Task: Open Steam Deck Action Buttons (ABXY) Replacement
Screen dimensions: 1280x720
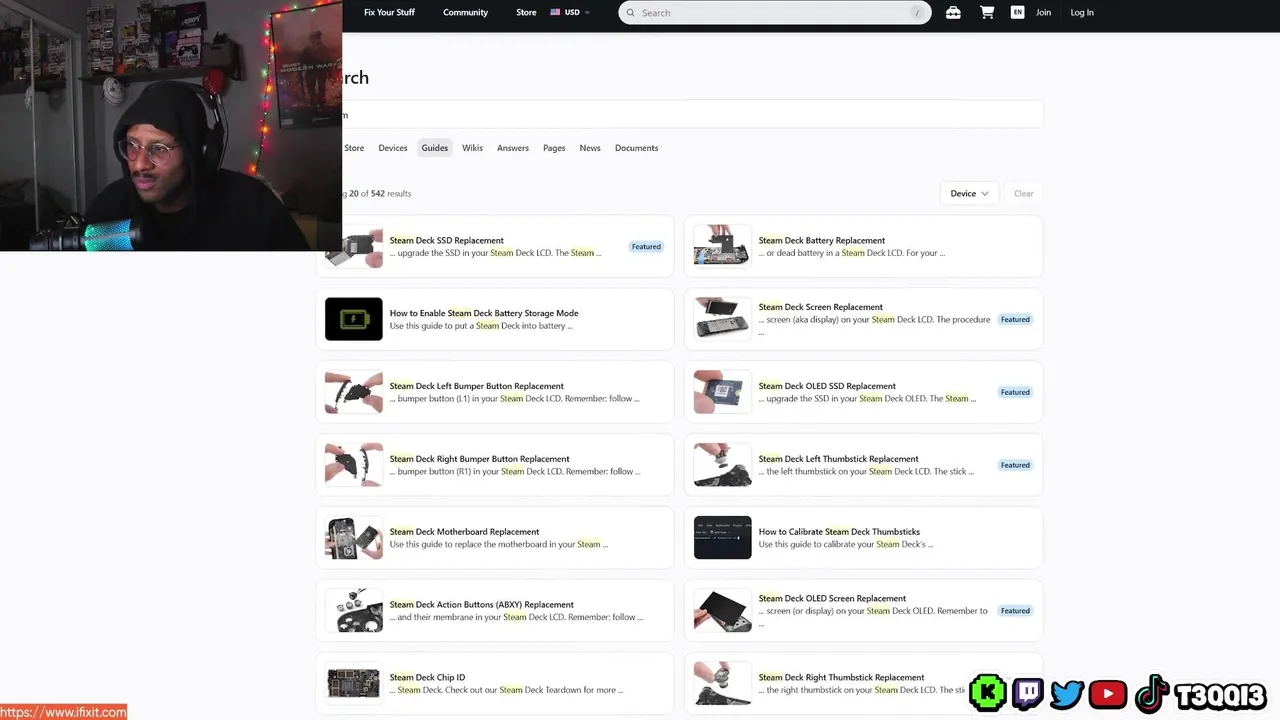Action: (x=482, y=605)
